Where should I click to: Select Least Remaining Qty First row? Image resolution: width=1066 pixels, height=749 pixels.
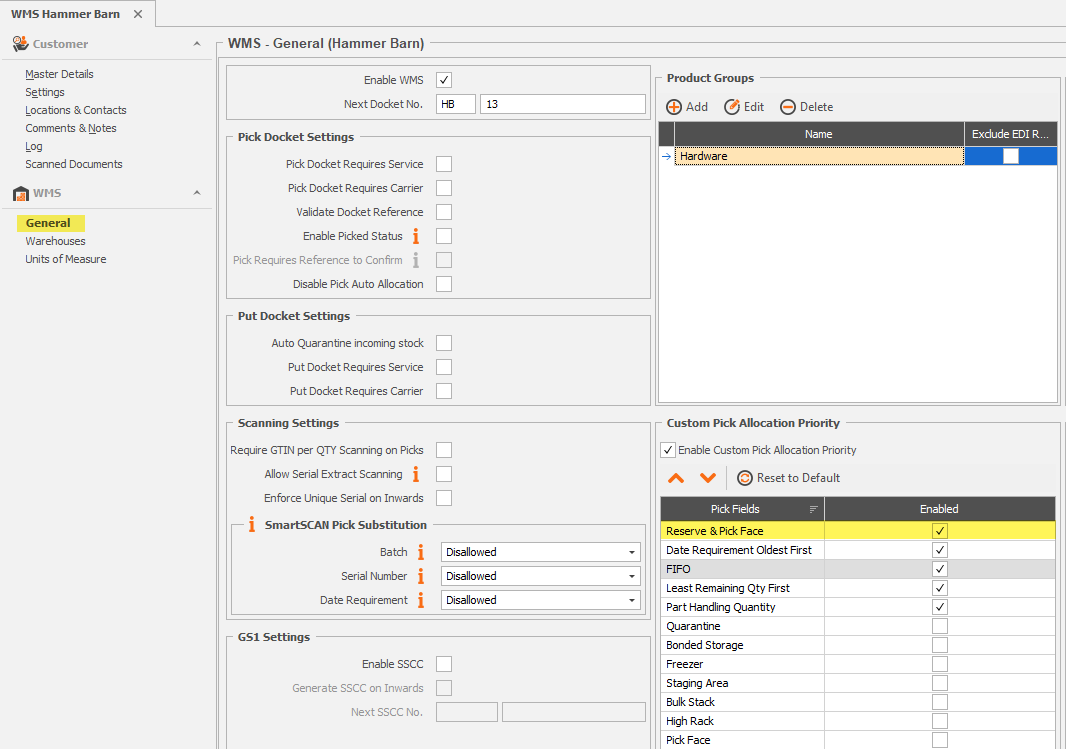857,588
